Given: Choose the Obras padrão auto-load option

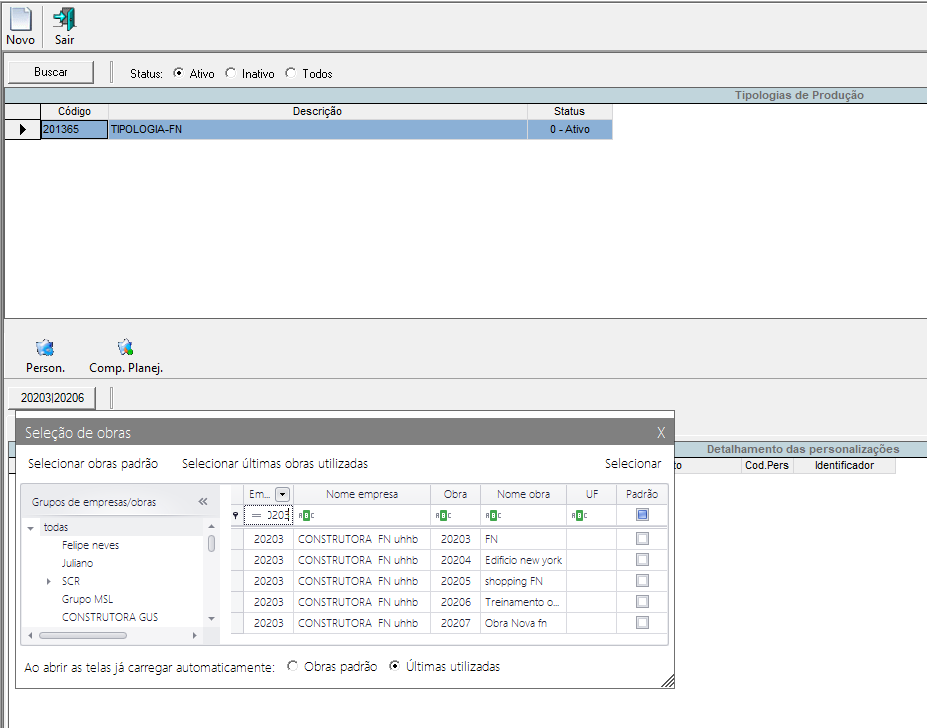Looking at the screenshot, I should [x=293, y=666].
